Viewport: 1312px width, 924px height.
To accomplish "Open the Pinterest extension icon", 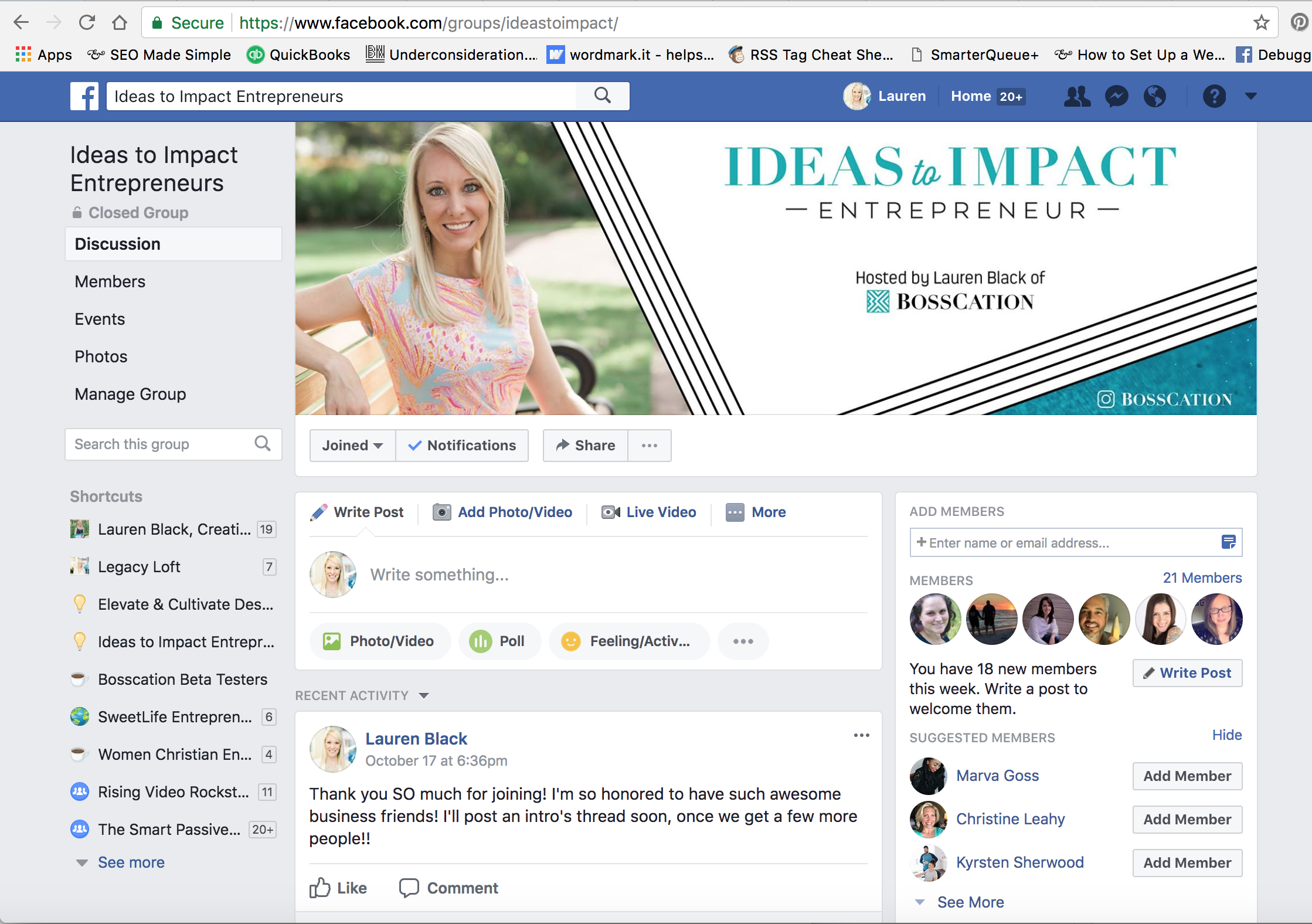I will point(1299,23).
